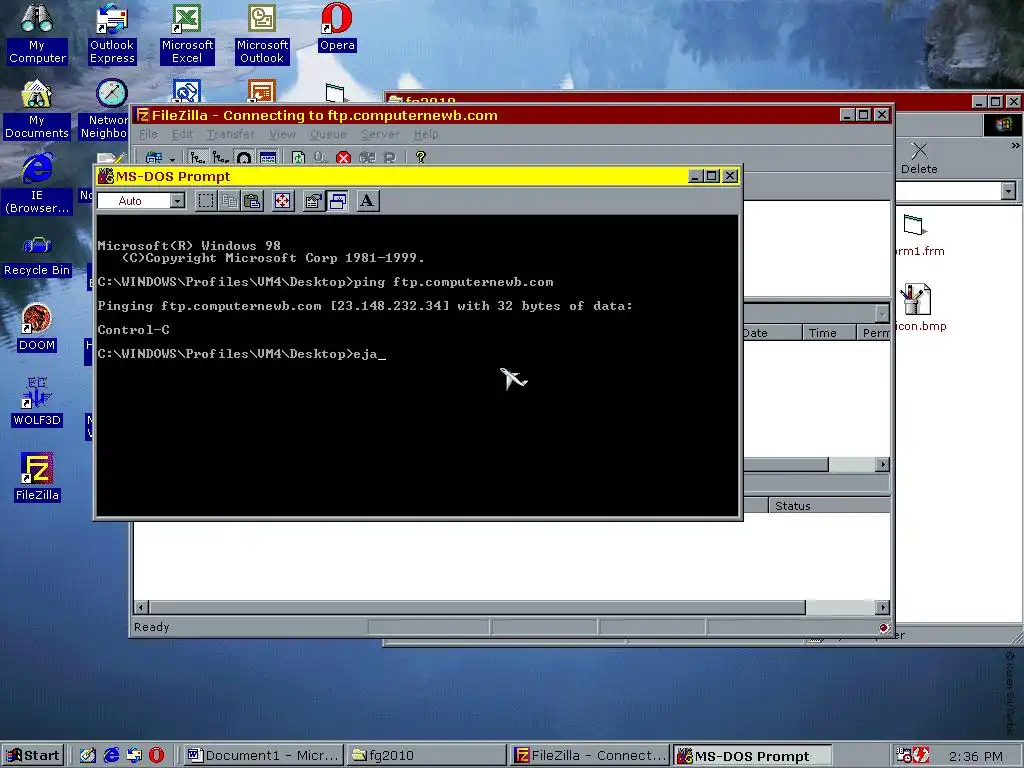Open FileZilla View menu
The image size is (1024, 768).
tap(282, 134)
